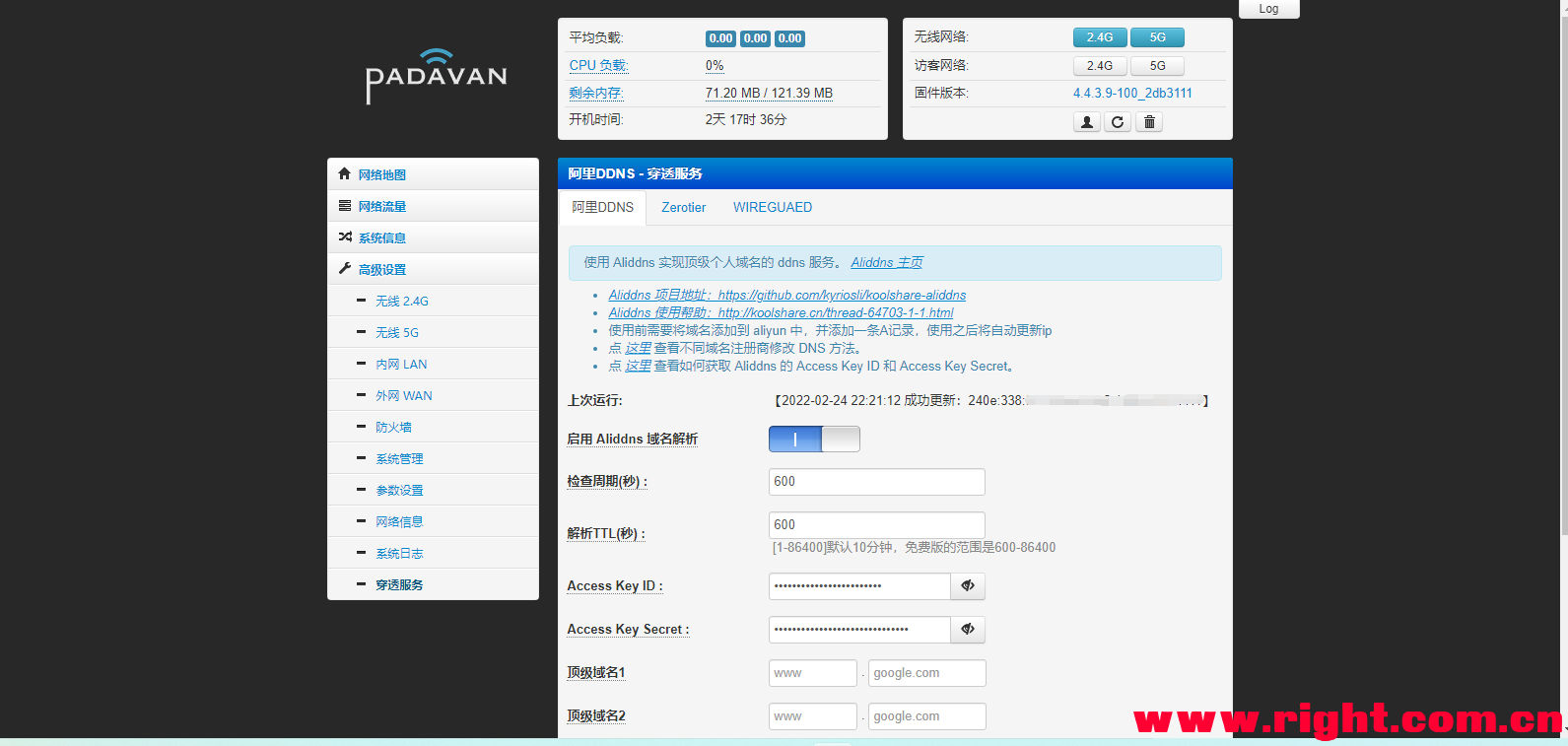Viewport: 1568px width, 746px height.
Task: Click the 顶级域名2 www prefix field
Action: [x=813, y=716]
